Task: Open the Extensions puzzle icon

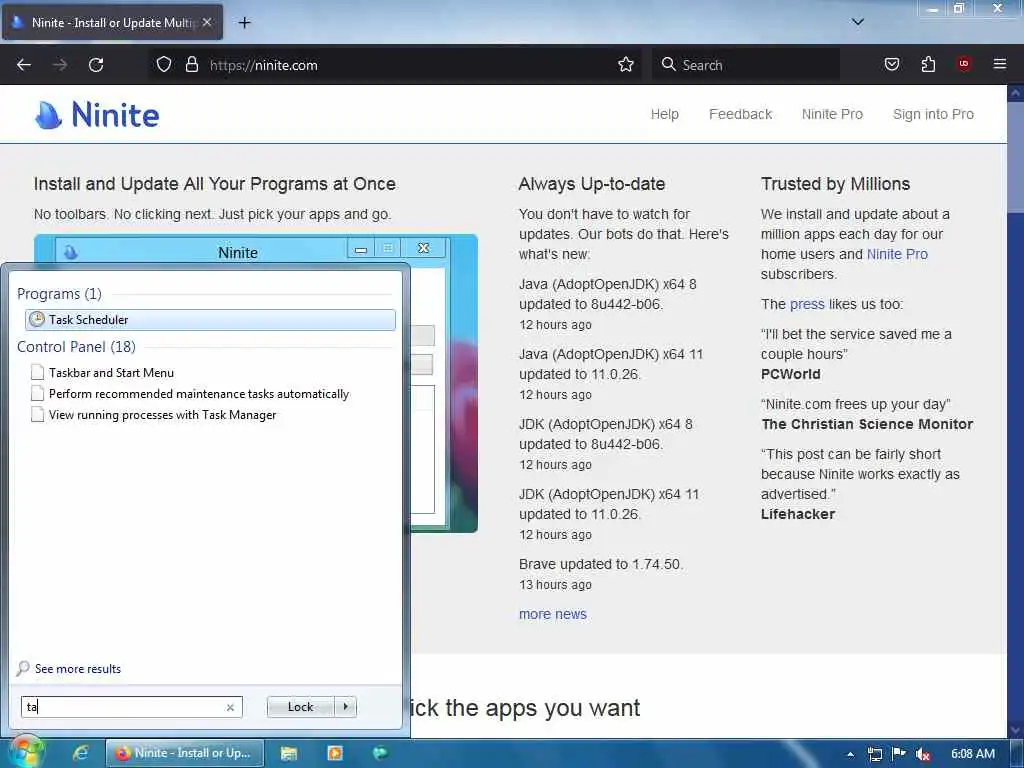Action: coord(928,65)
